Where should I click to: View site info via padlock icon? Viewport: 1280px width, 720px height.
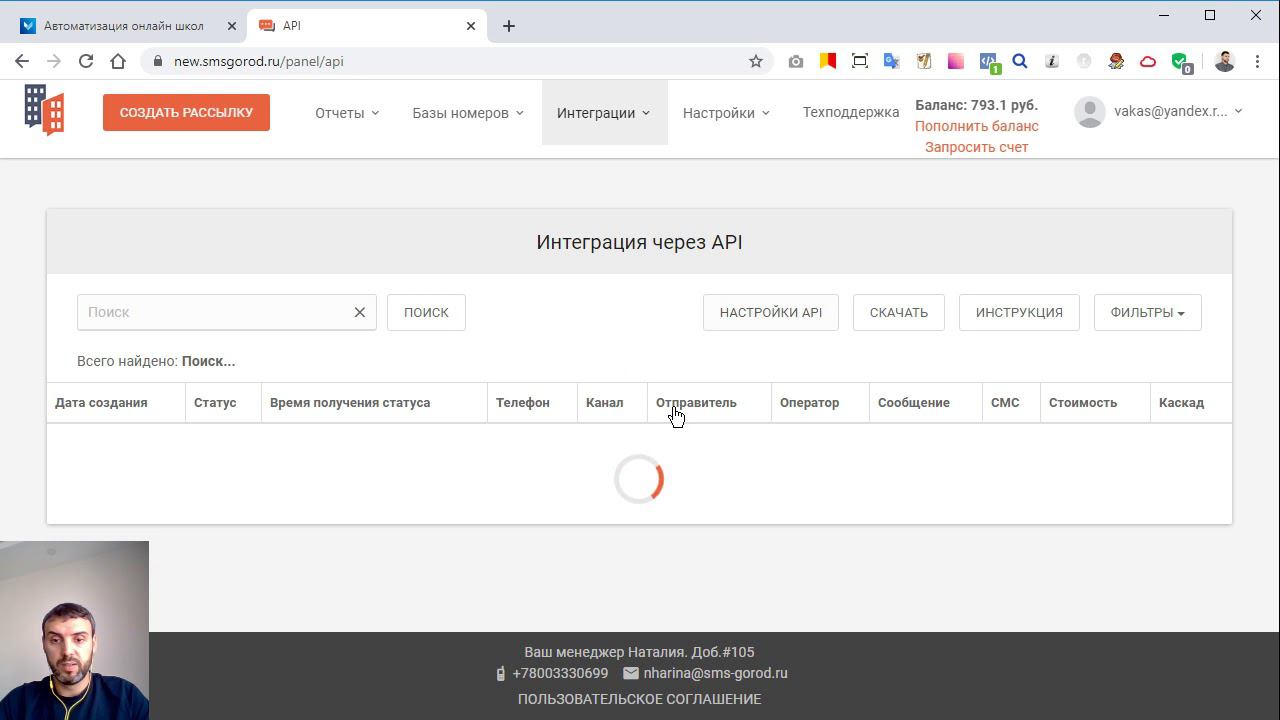(x=158, y=61)
